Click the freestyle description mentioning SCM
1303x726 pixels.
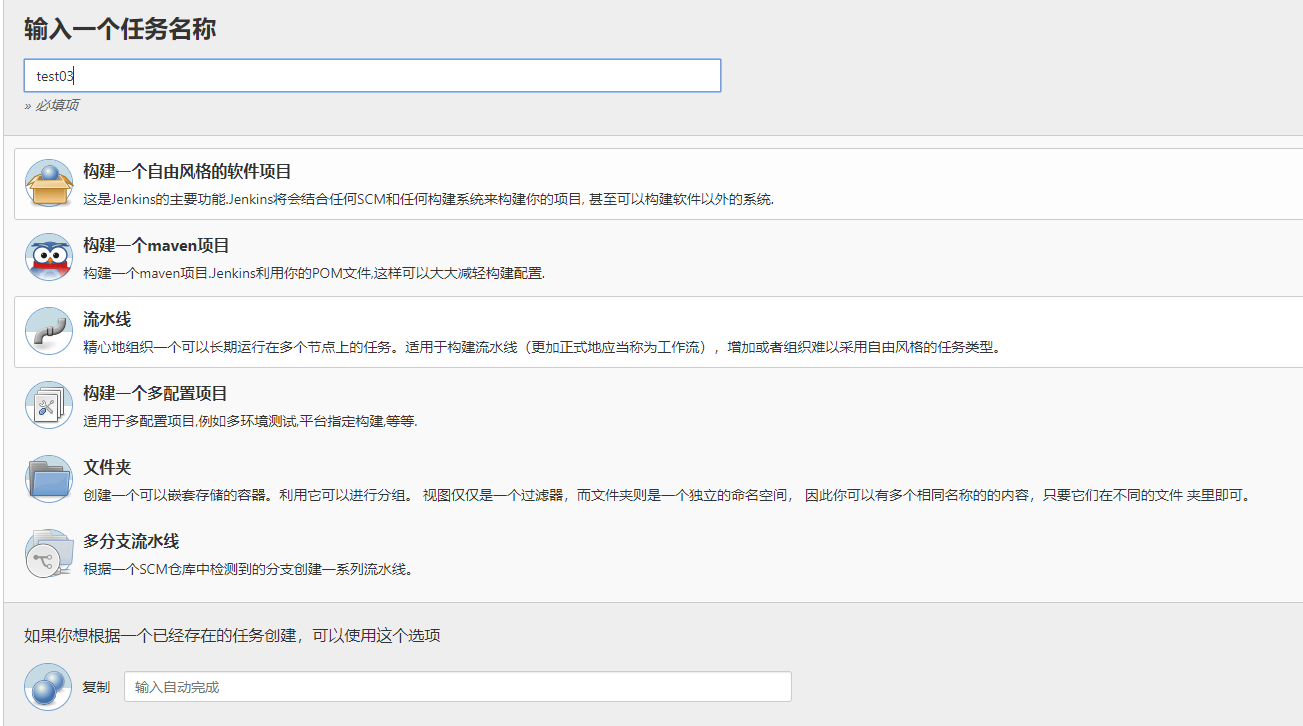428,199
